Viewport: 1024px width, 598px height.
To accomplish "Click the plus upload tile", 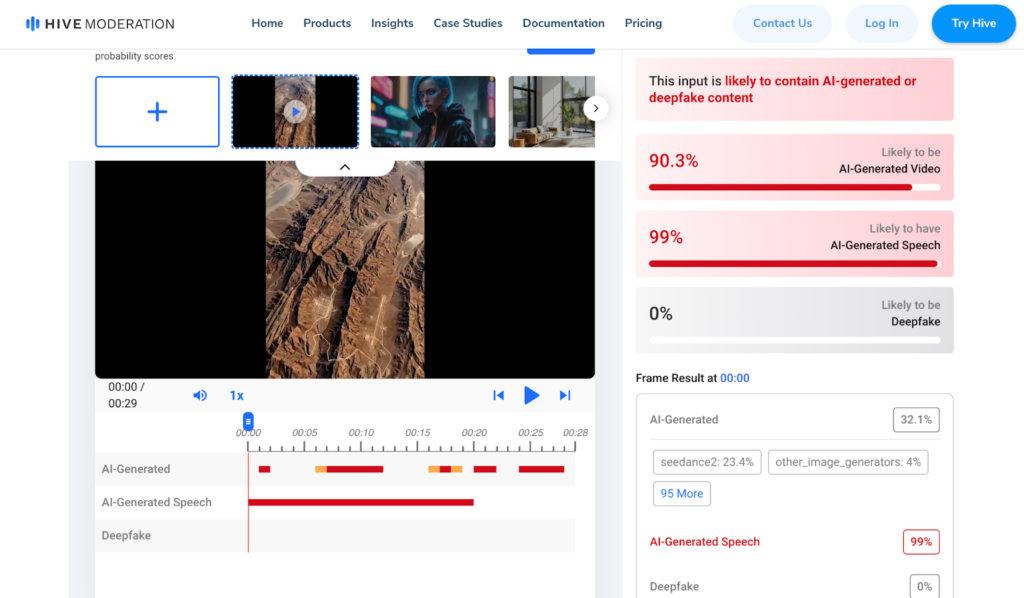I will coord(157,112).
